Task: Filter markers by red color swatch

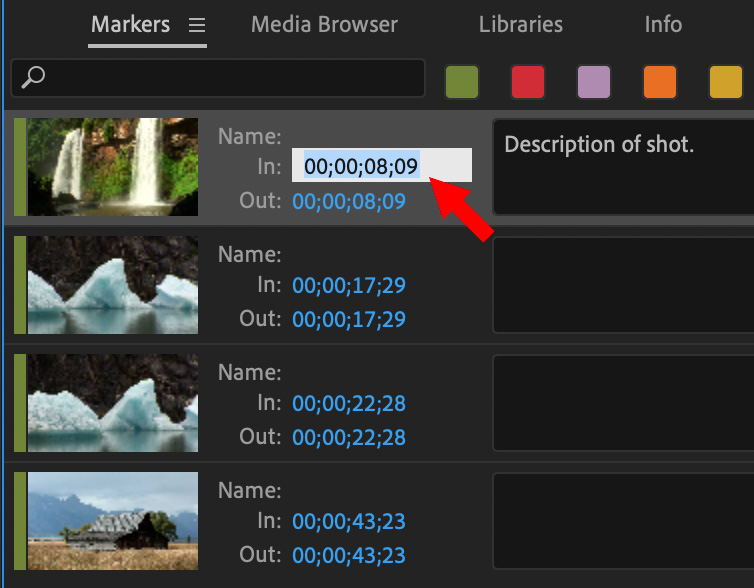Action: point(528,81)
